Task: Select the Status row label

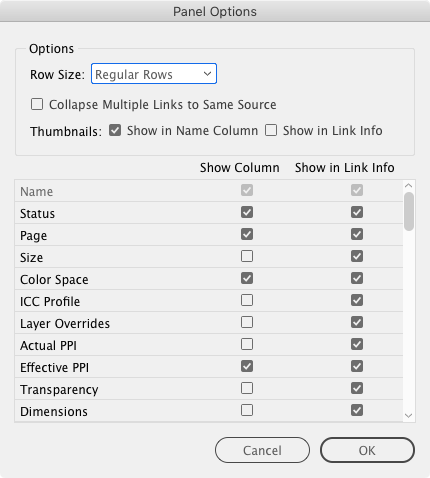Action: coord(37,213)
